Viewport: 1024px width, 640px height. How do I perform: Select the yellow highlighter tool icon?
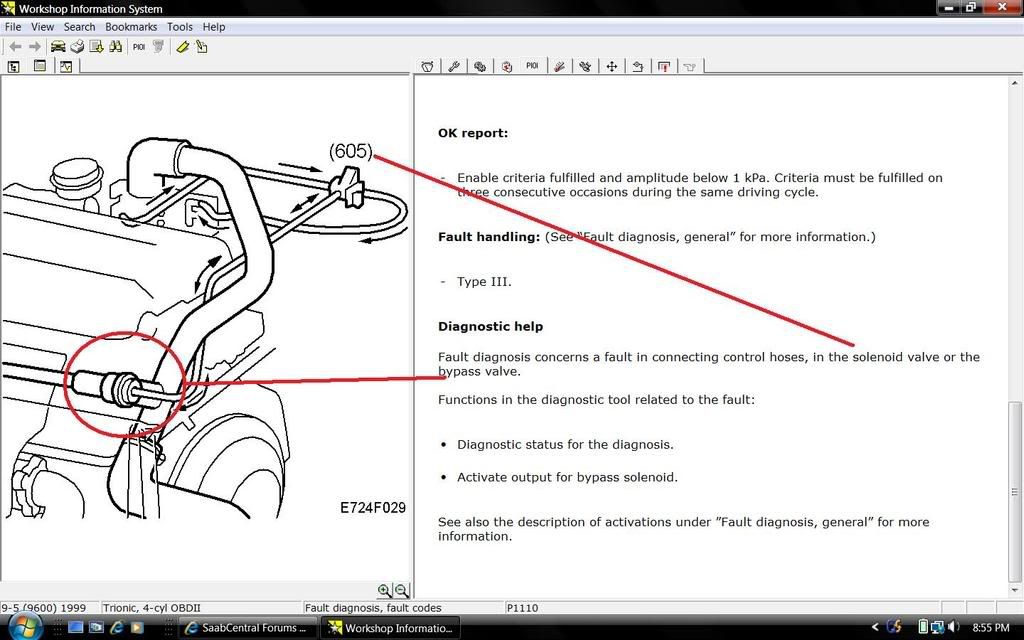182,46
